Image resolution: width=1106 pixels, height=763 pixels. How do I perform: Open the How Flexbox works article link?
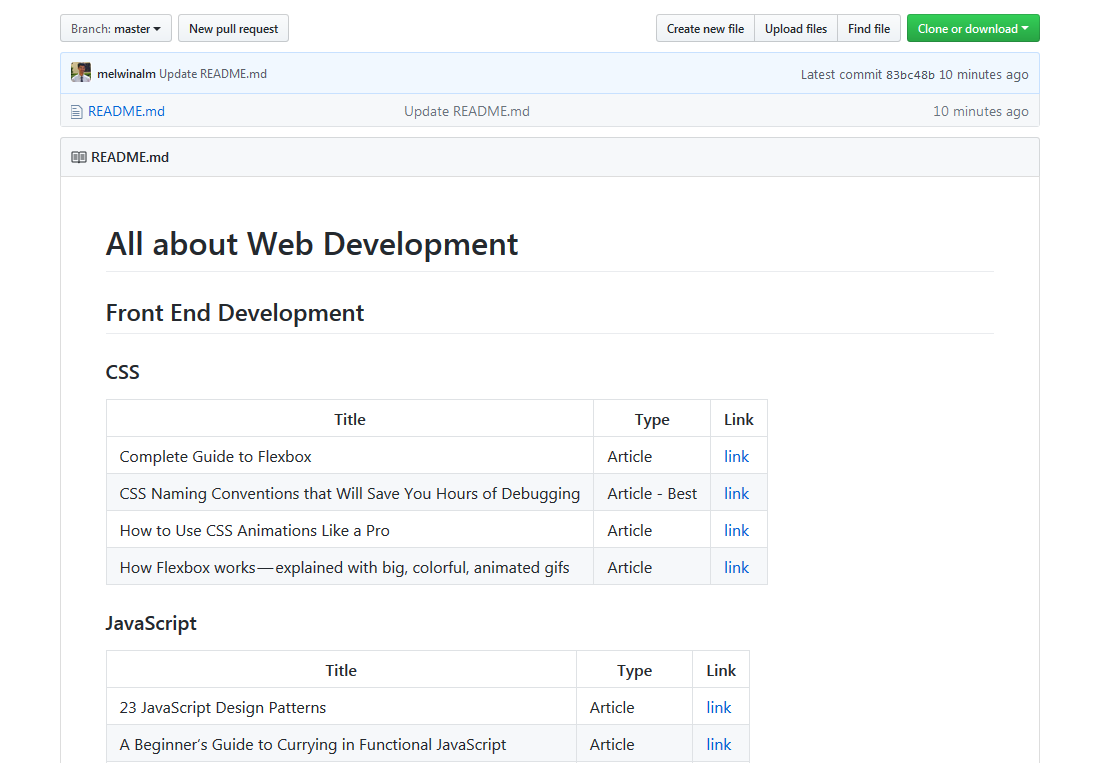(736, 567)
